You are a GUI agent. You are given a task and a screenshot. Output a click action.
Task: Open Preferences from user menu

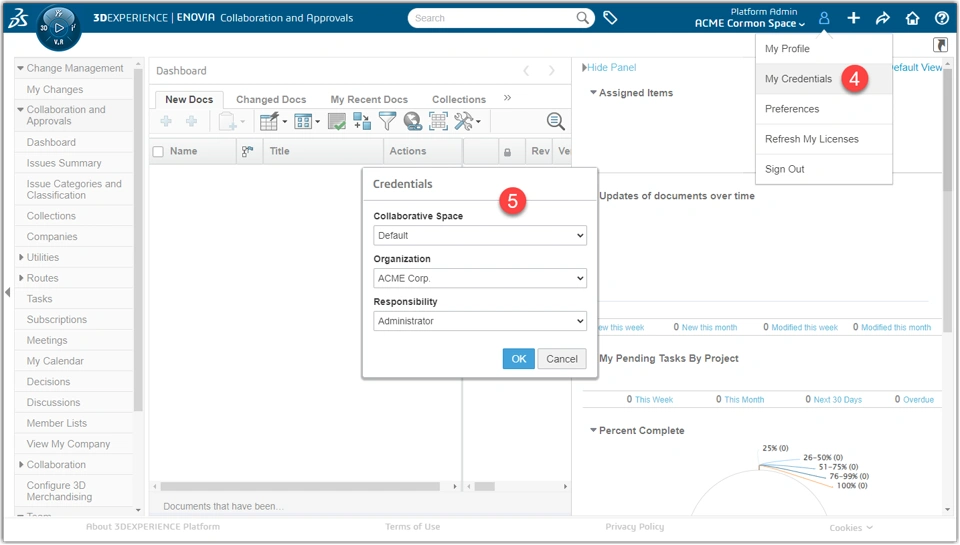click(792, 109)
